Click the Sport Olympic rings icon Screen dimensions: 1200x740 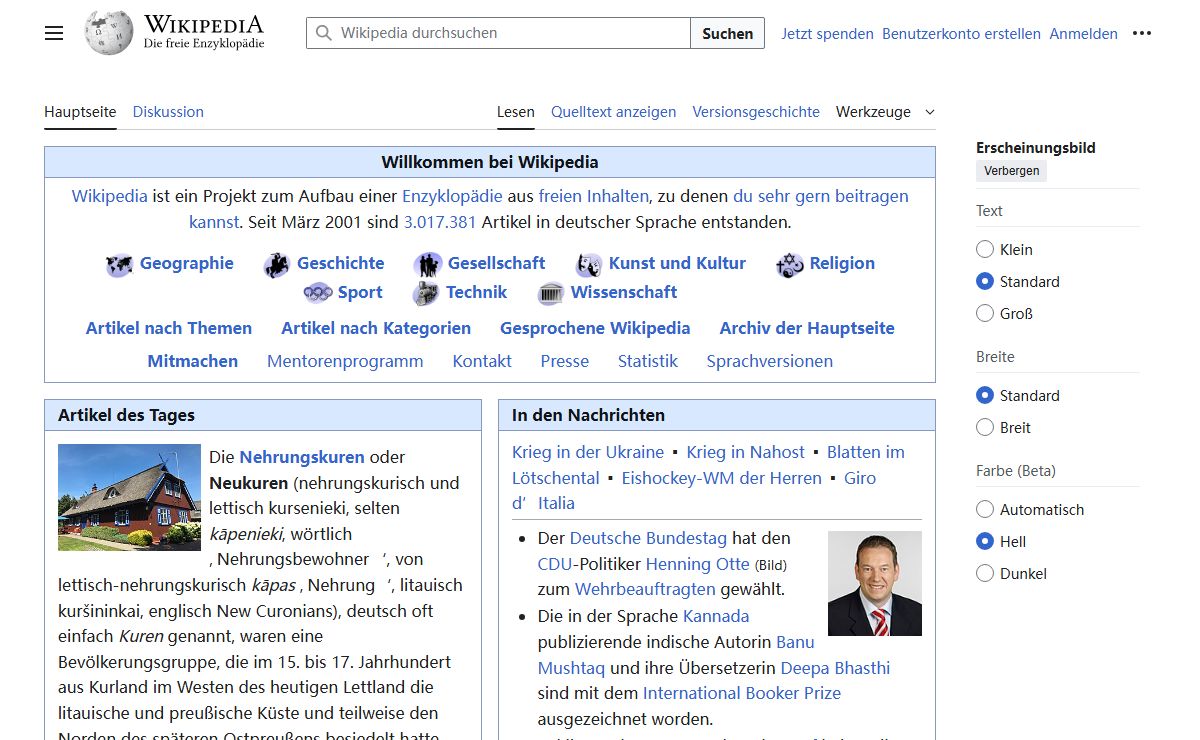318,293
